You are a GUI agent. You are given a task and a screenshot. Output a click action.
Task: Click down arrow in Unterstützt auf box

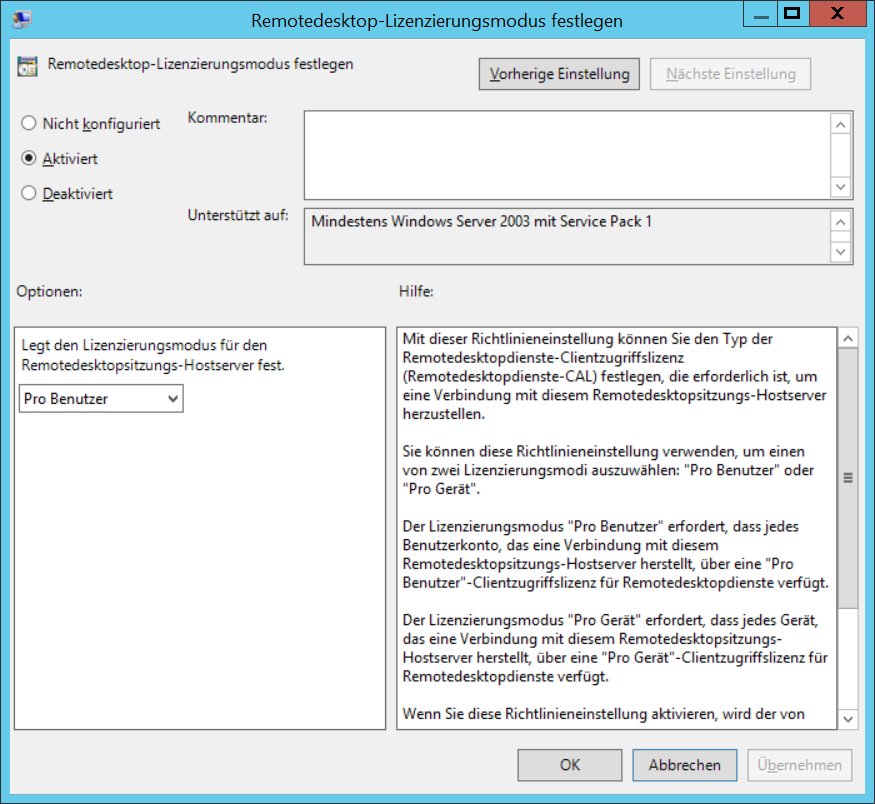841,251
